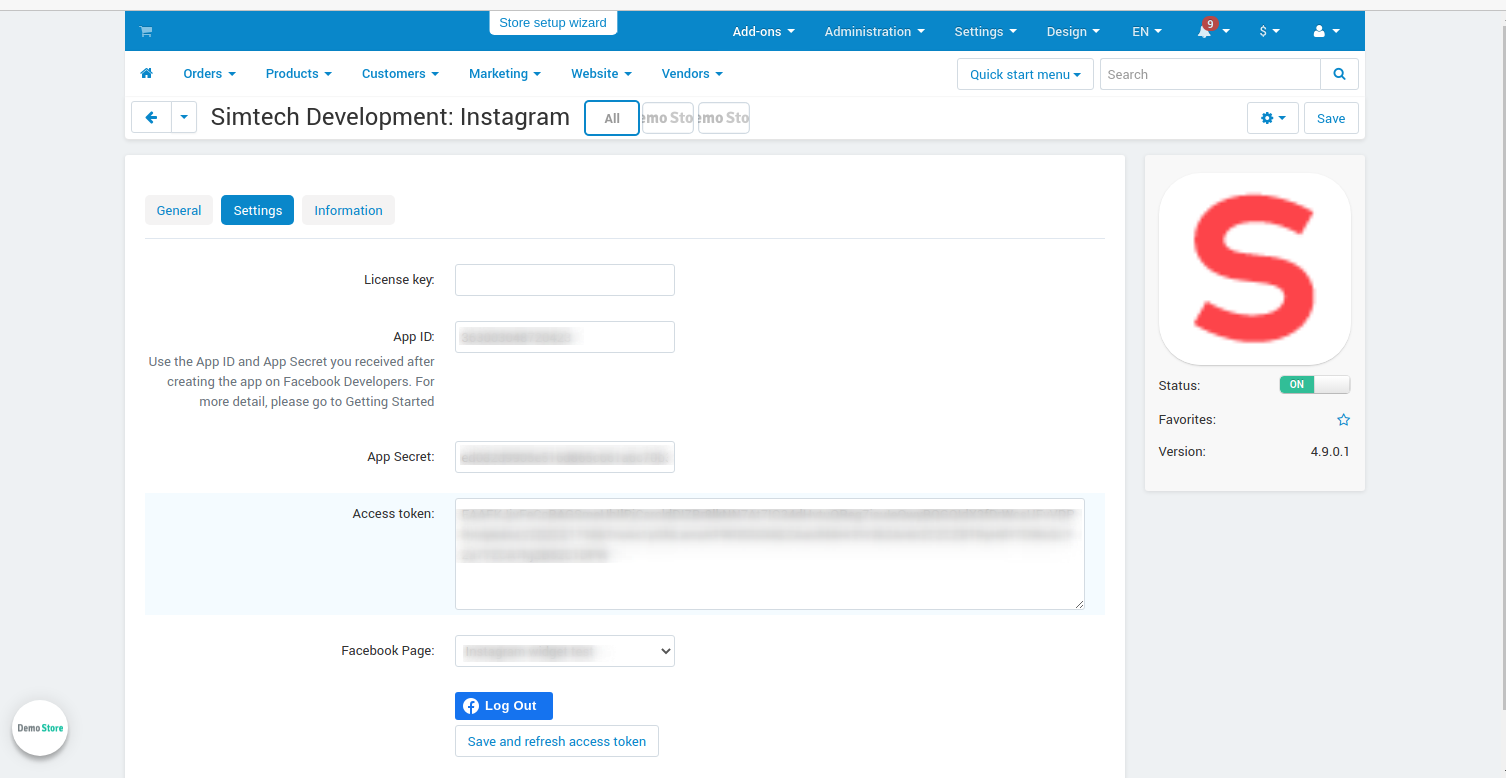Click into the App ID field

tap(565, 337)
